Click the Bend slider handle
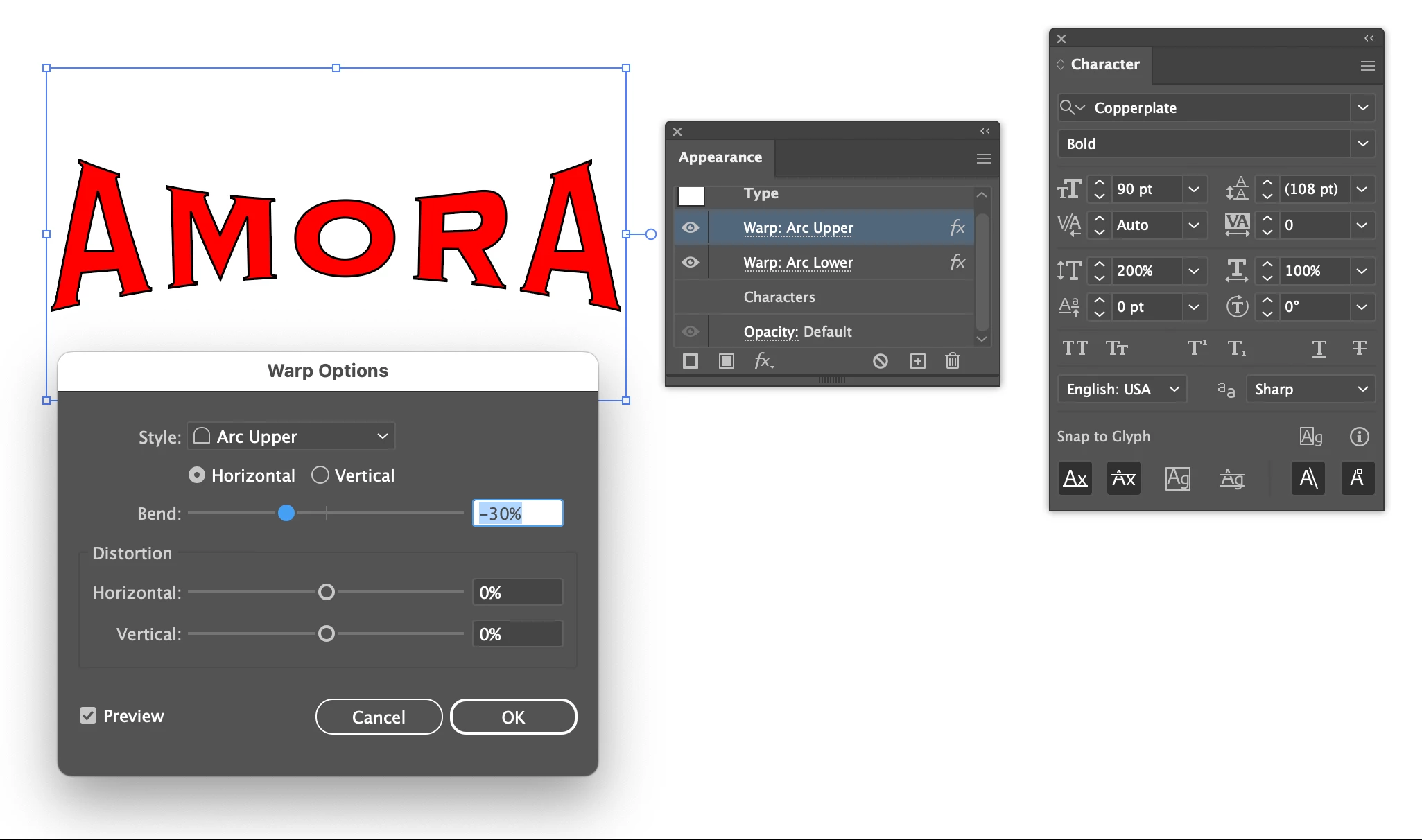This screenshot has width=1422, height=840. [286, 514]
